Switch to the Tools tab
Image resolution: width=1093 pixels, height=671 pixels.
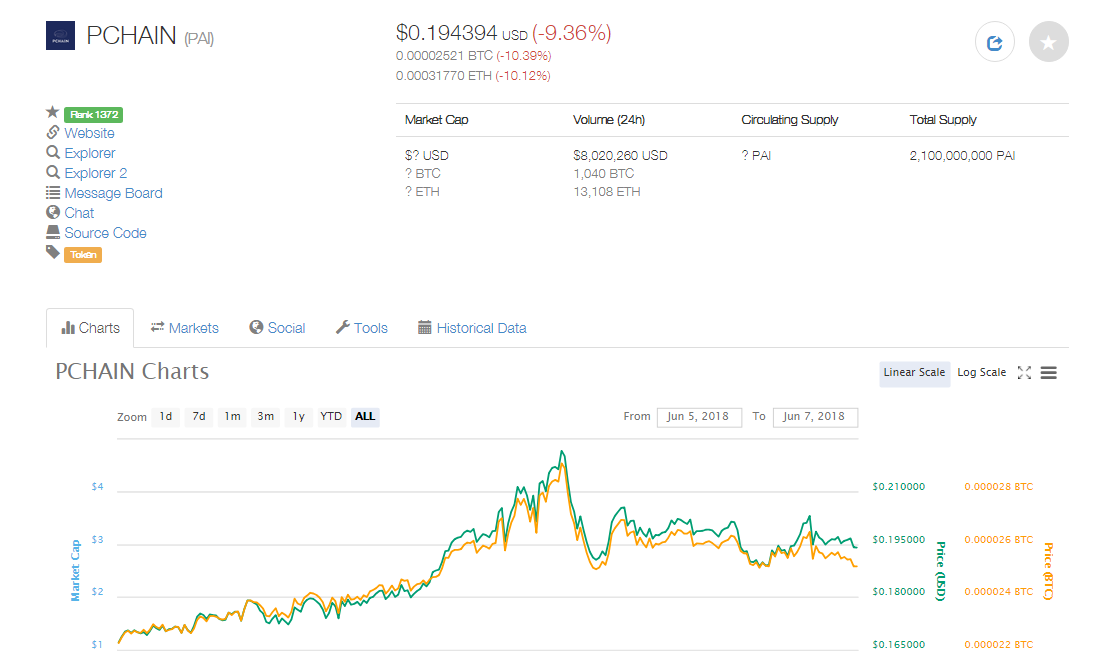point(362,328)
